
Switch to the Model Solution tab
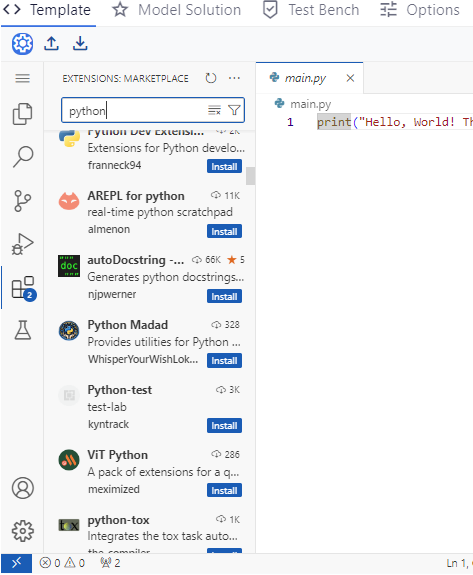[177, 10]
